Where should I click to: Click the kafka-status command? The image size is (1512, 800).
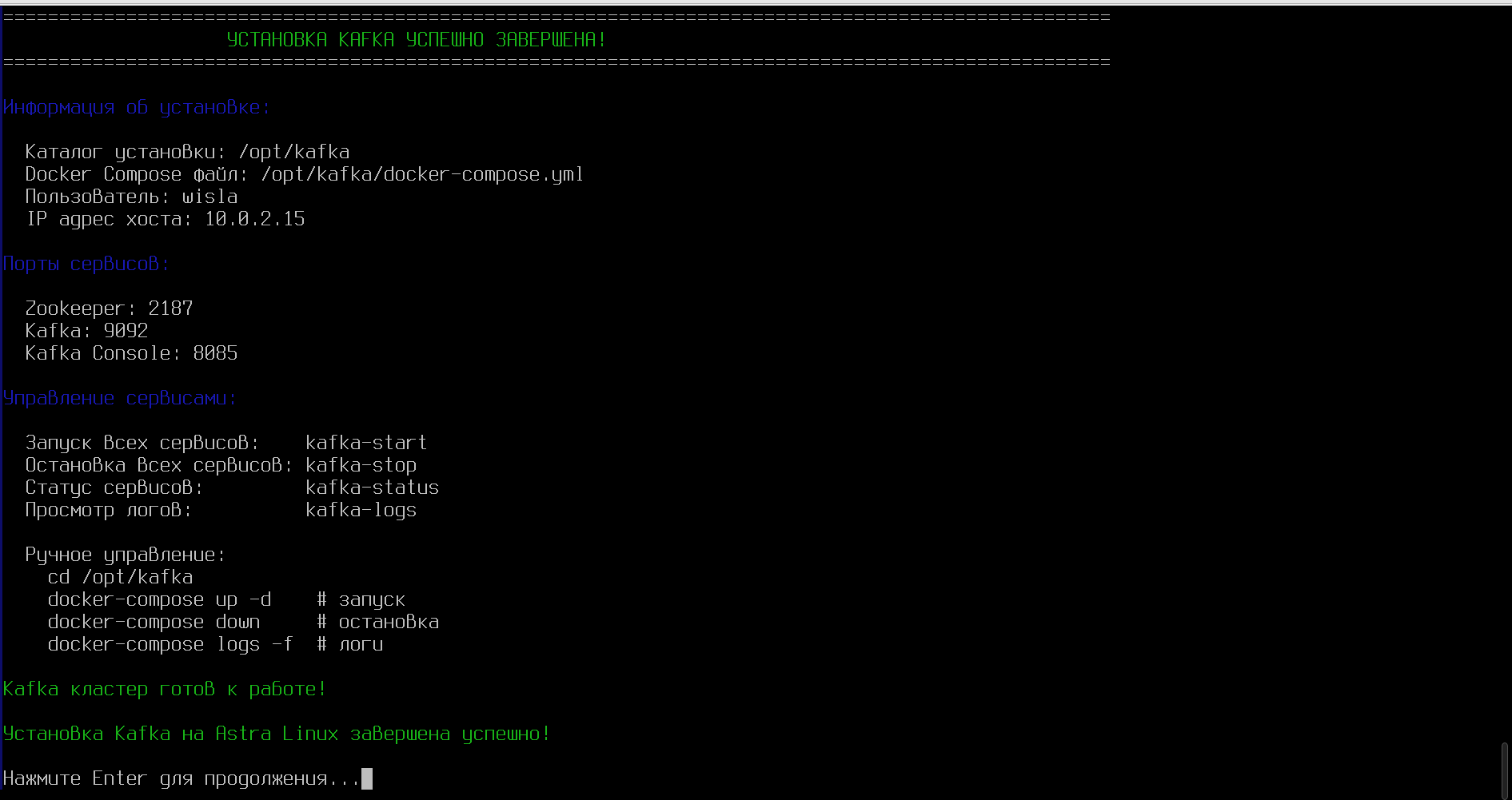(x=372, y=488)
